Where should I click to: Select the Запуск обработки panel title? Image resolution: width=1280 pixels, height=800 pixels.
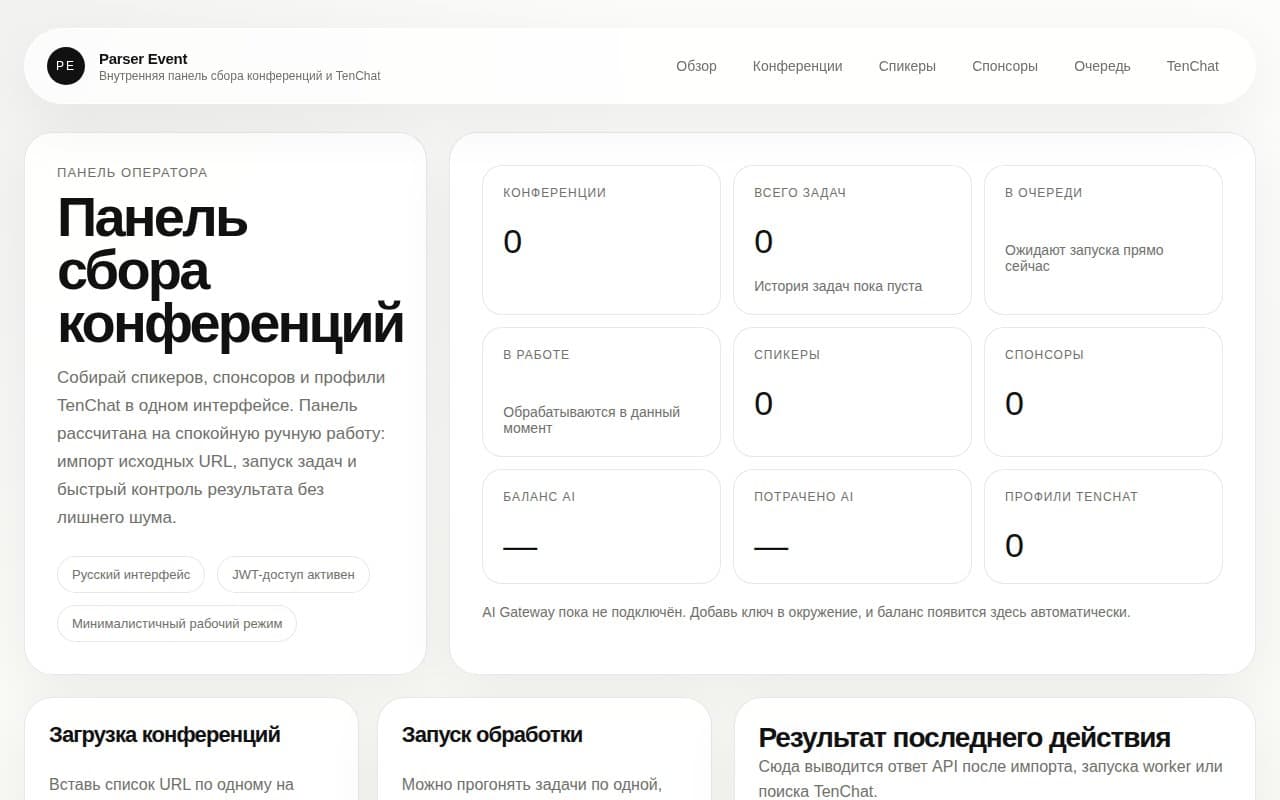[x=491, y=734]
